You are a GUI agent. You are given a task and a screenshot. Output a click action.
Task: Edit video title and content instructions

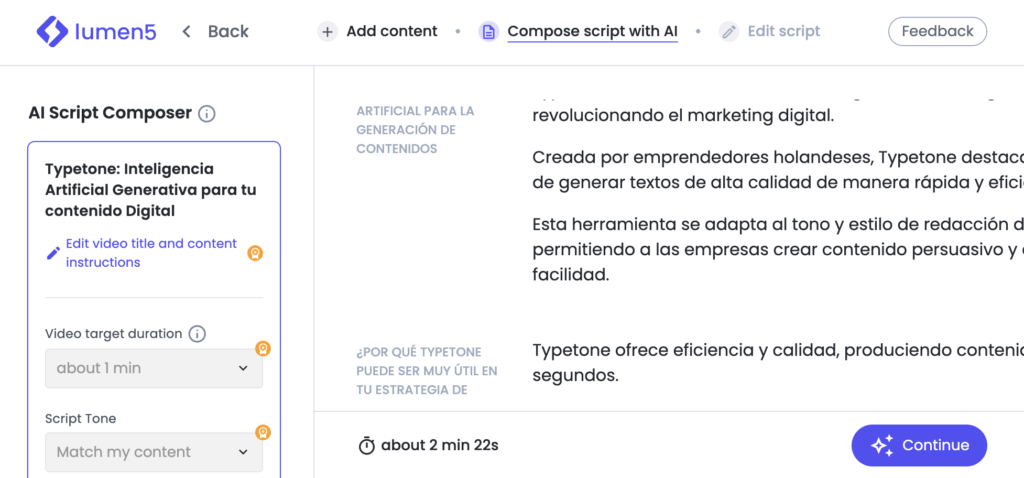(x=151, y=253)
